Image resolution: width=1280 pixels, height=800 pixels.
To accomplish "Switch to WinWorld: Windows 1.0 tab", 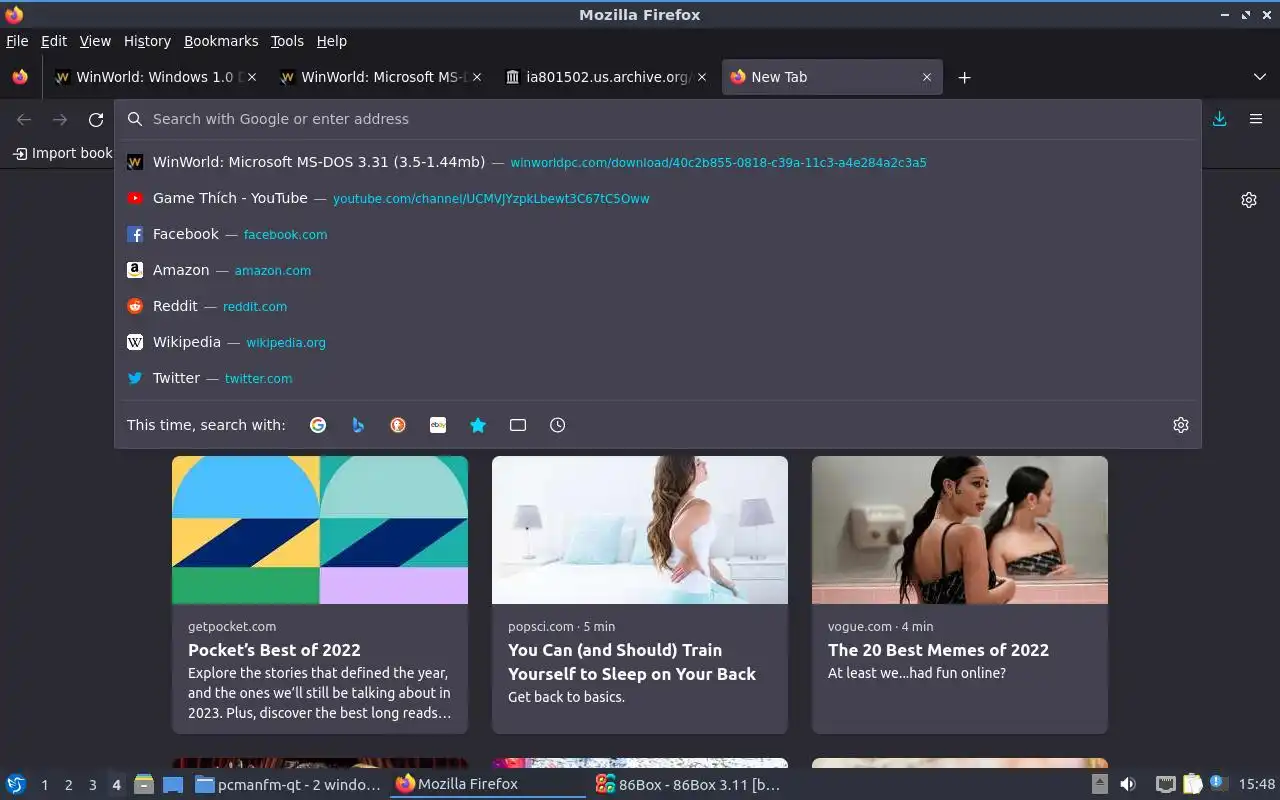I will tap(157, 77).
